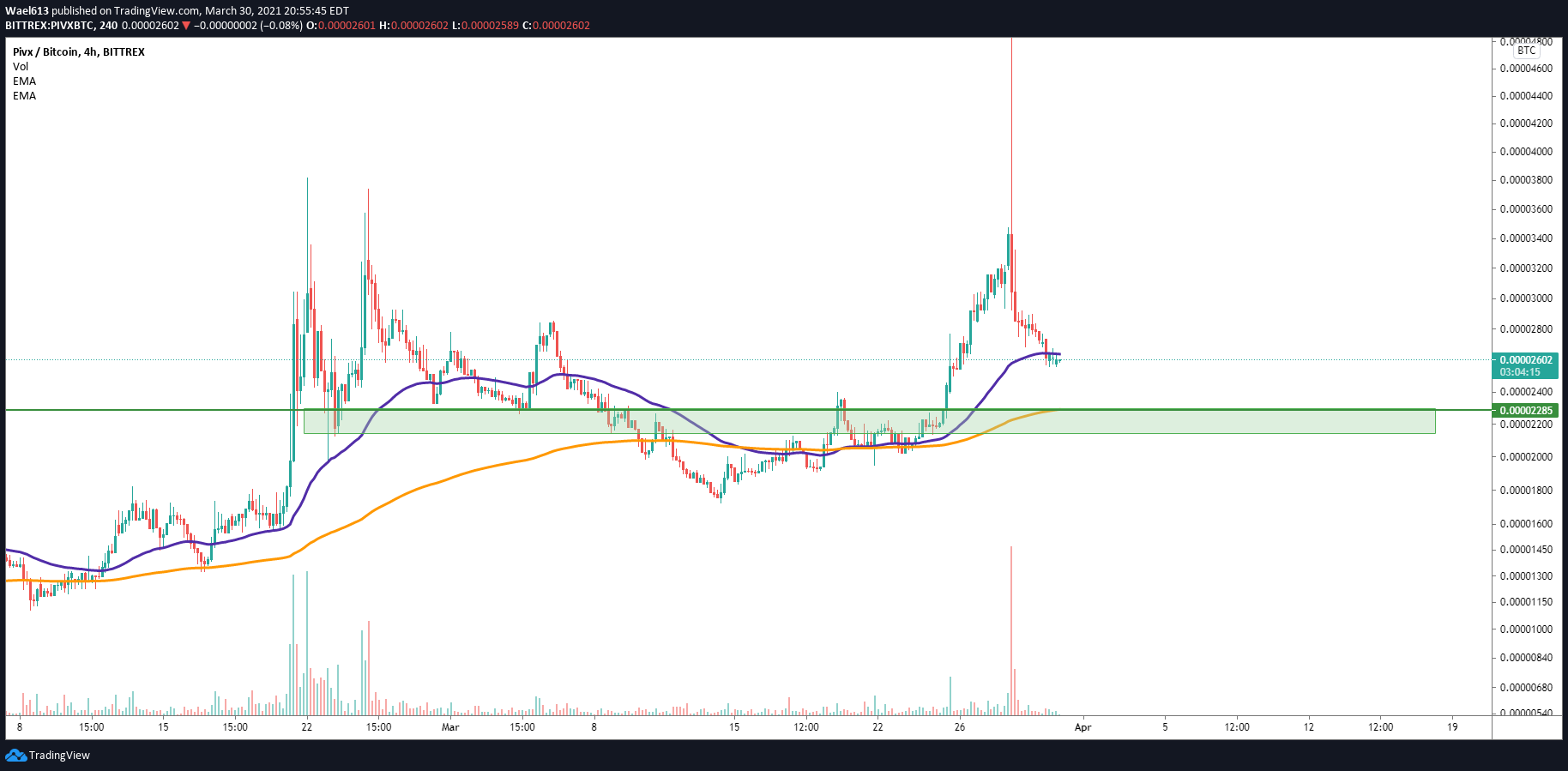The width and height of the screenshot is (1568, 771).
Task: Click the Mar label on time axis
Action: click(x=450, y=727)
